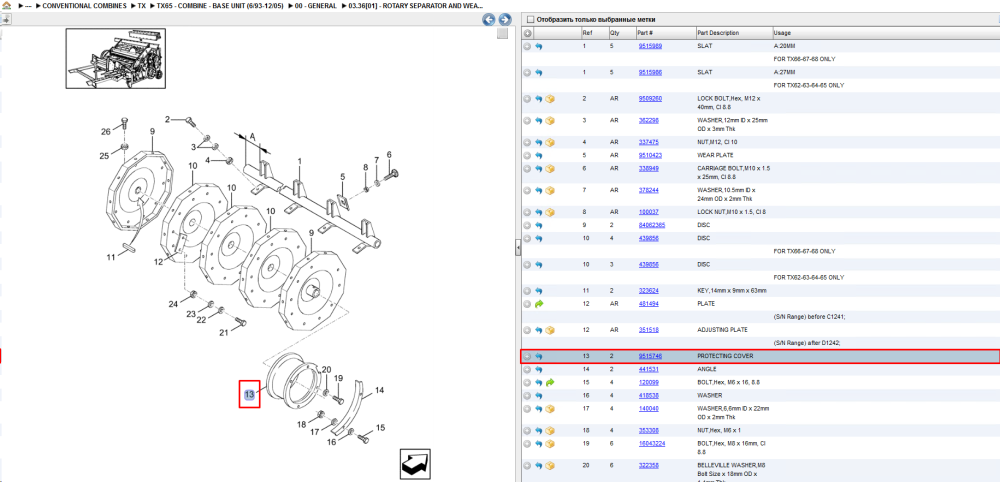The height and width of the screenshot is (482, 1000).
Task: Click the combine overview thumbnail image
Action: pyautogui.click(x=115, y=58)
